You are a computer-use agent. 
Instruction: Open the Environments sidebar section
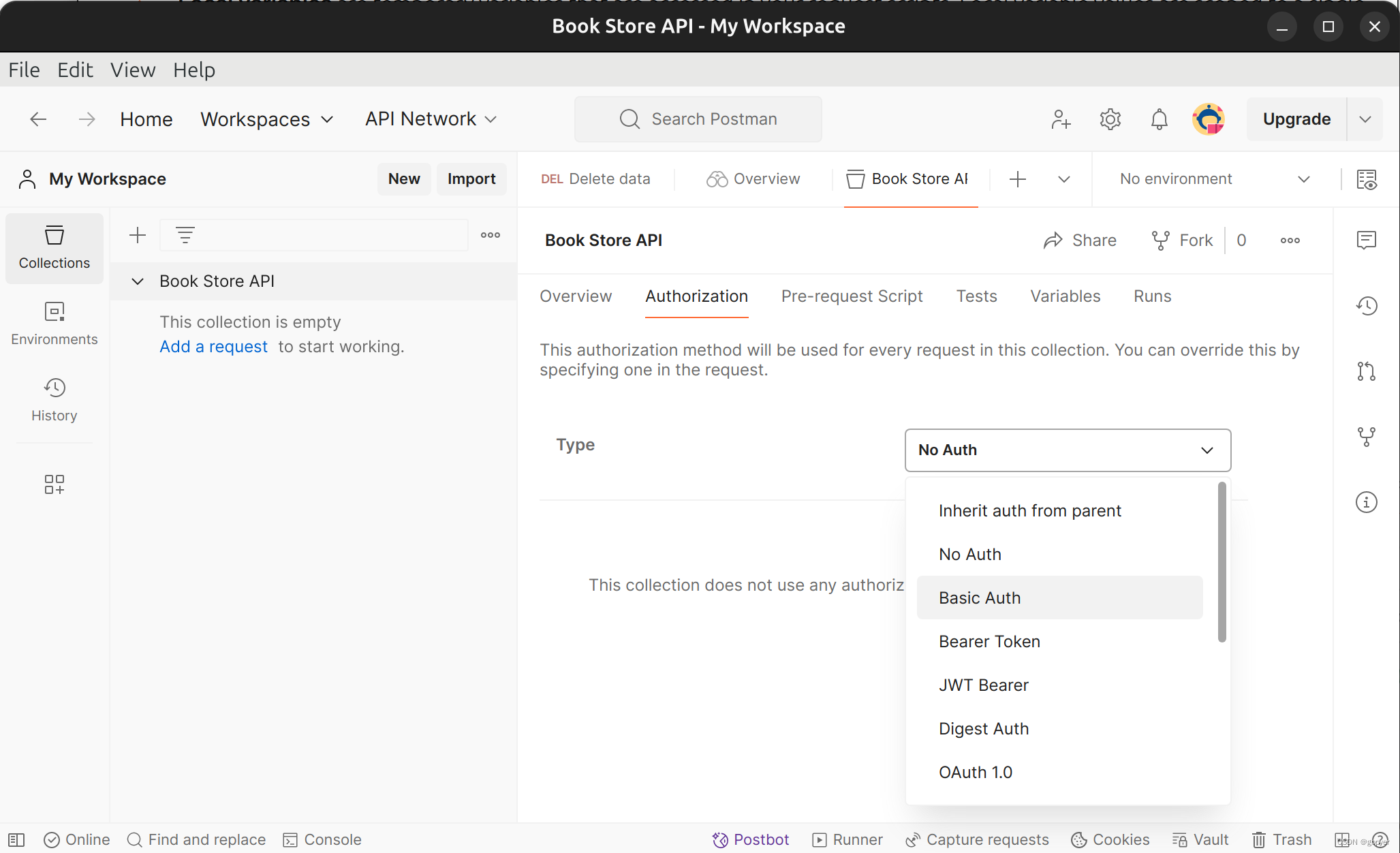coord(55,324)
